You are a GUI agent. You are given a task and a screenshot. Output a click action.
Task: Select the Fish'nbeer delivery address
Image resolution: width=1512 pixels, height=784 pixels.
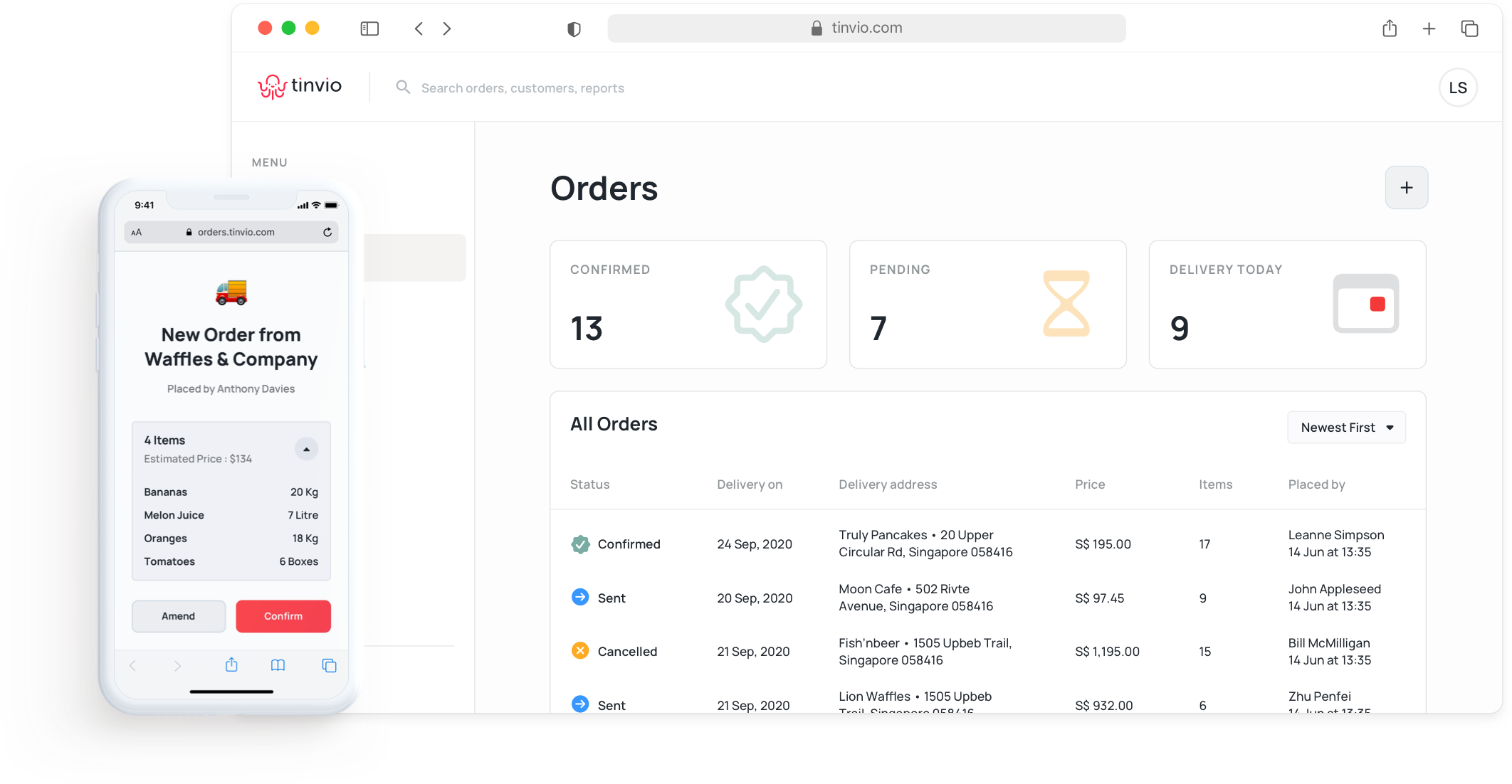925,652
